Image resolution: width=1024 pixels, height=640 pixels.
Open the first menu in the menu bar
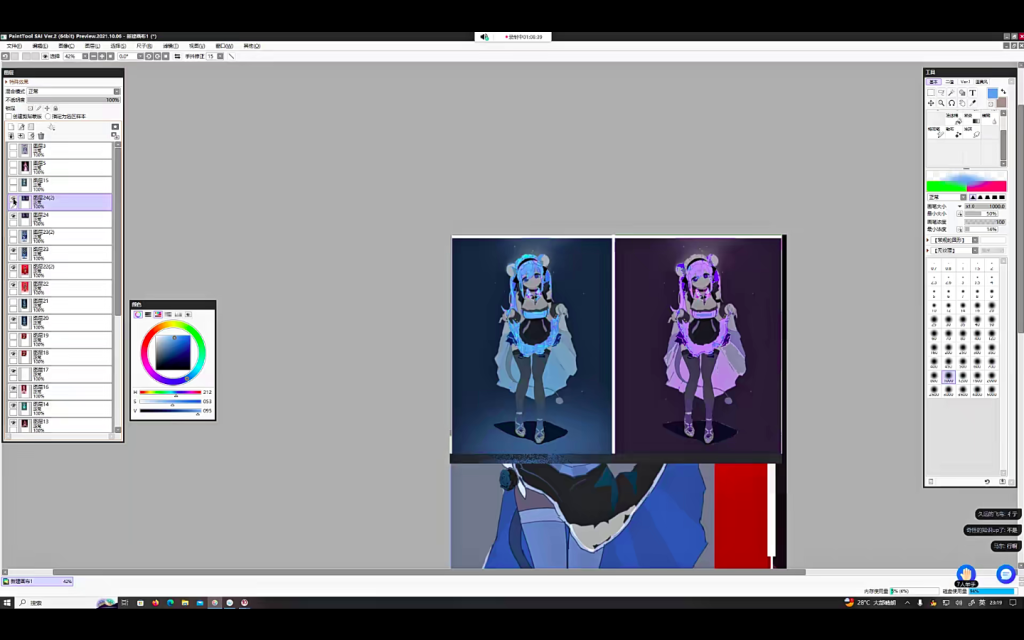[14, 46]
